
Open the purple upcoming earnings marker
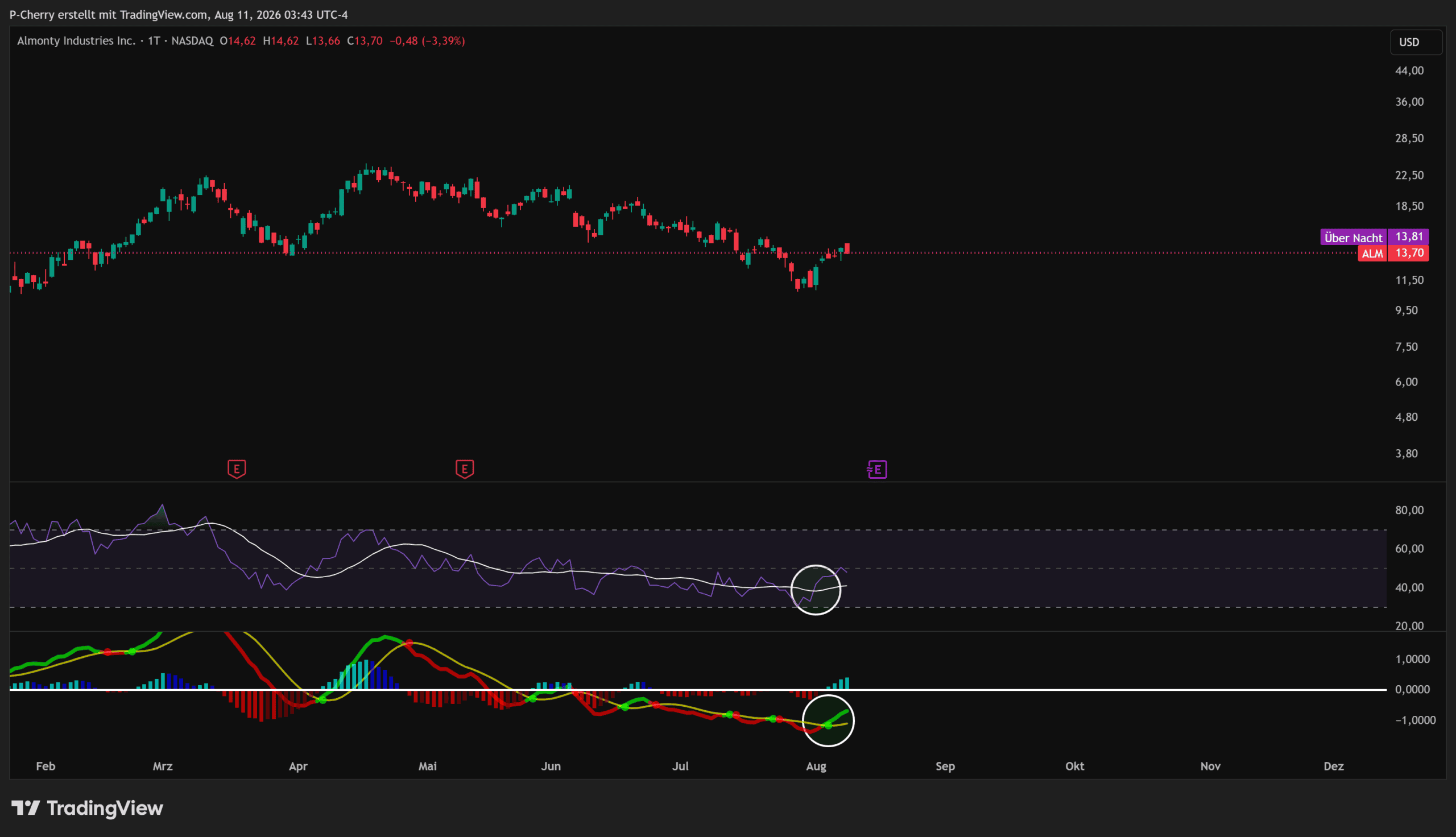877,470
